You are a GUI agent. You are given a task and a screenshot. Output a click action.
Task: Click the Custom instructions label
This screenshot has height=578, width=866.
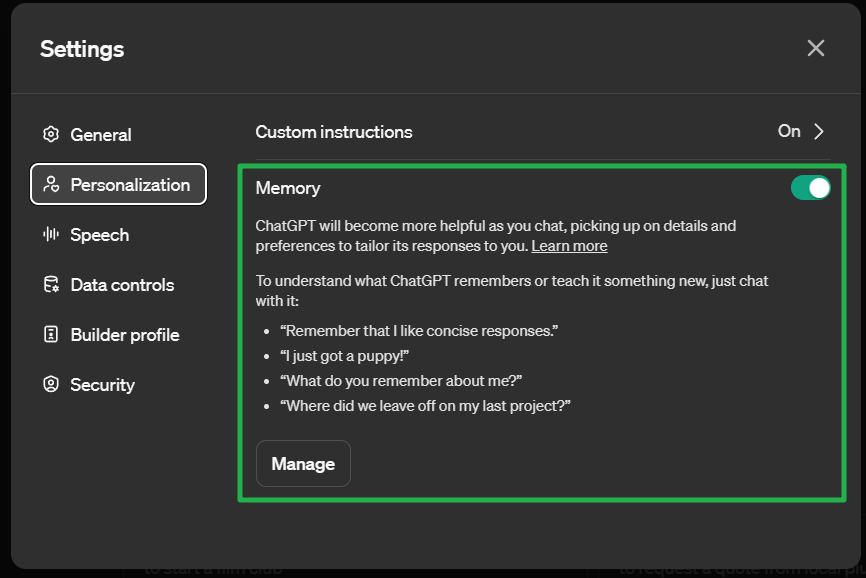tap(334, 132)
